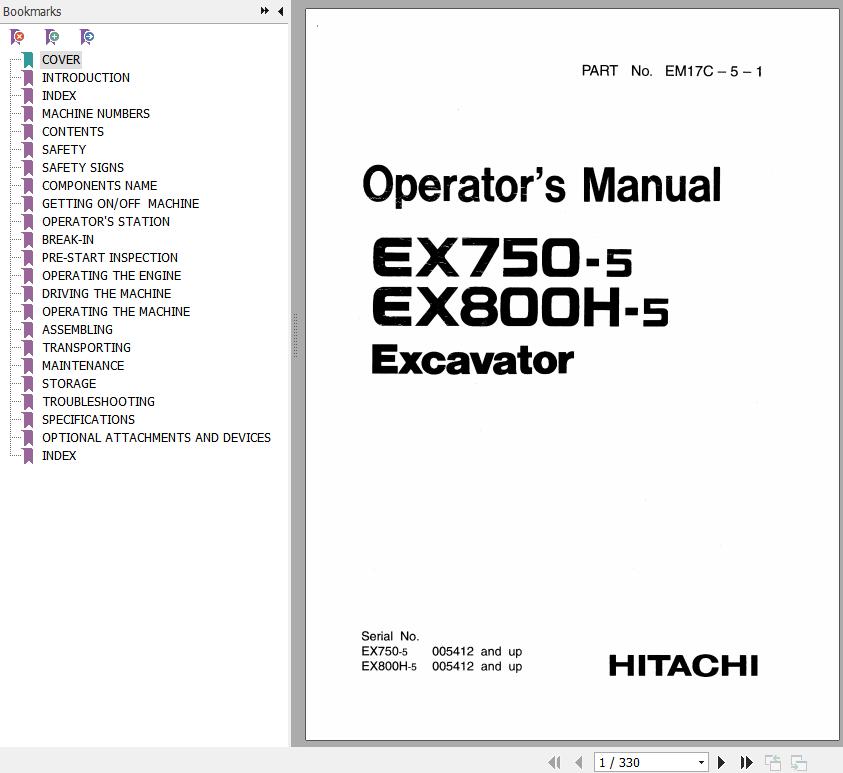Click the bookmark icon beside SAFETY SIGNS

click(28, 168)
